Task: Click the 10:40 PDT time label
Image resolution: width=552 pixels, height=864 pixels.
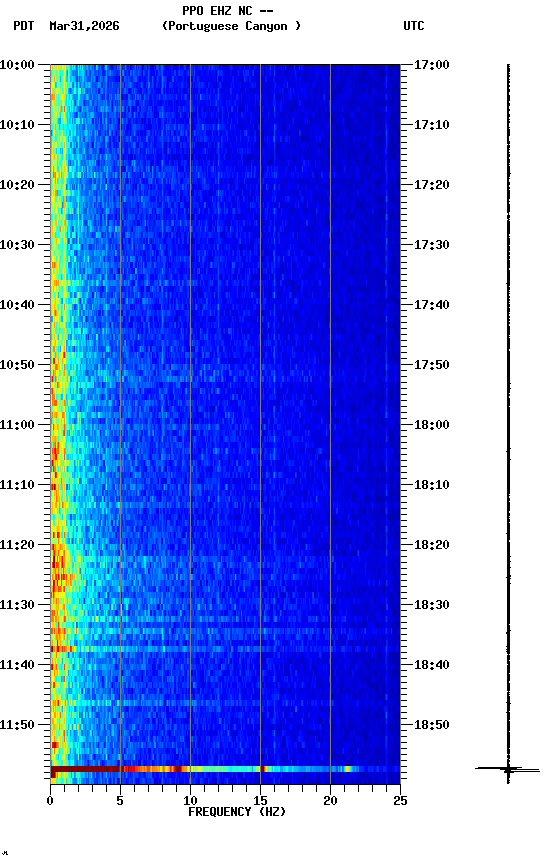Action: pos(17,305)
